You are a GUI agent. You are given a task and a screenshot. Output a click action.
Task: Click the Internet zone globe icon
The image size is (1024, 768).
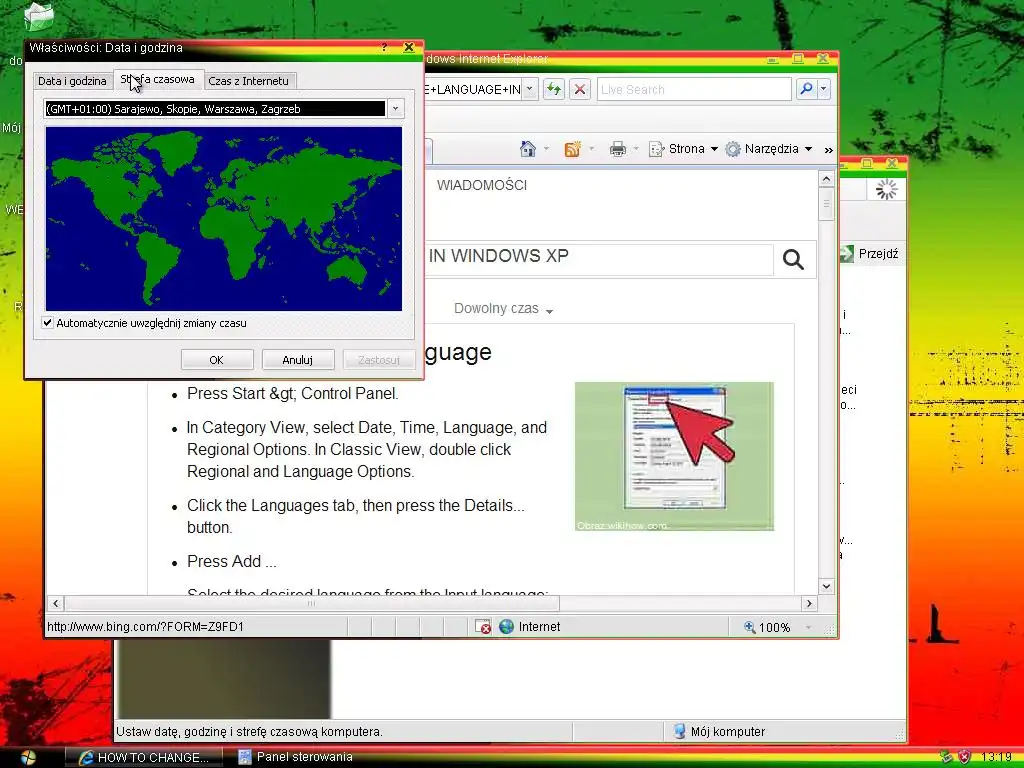(x=506, y=627)
